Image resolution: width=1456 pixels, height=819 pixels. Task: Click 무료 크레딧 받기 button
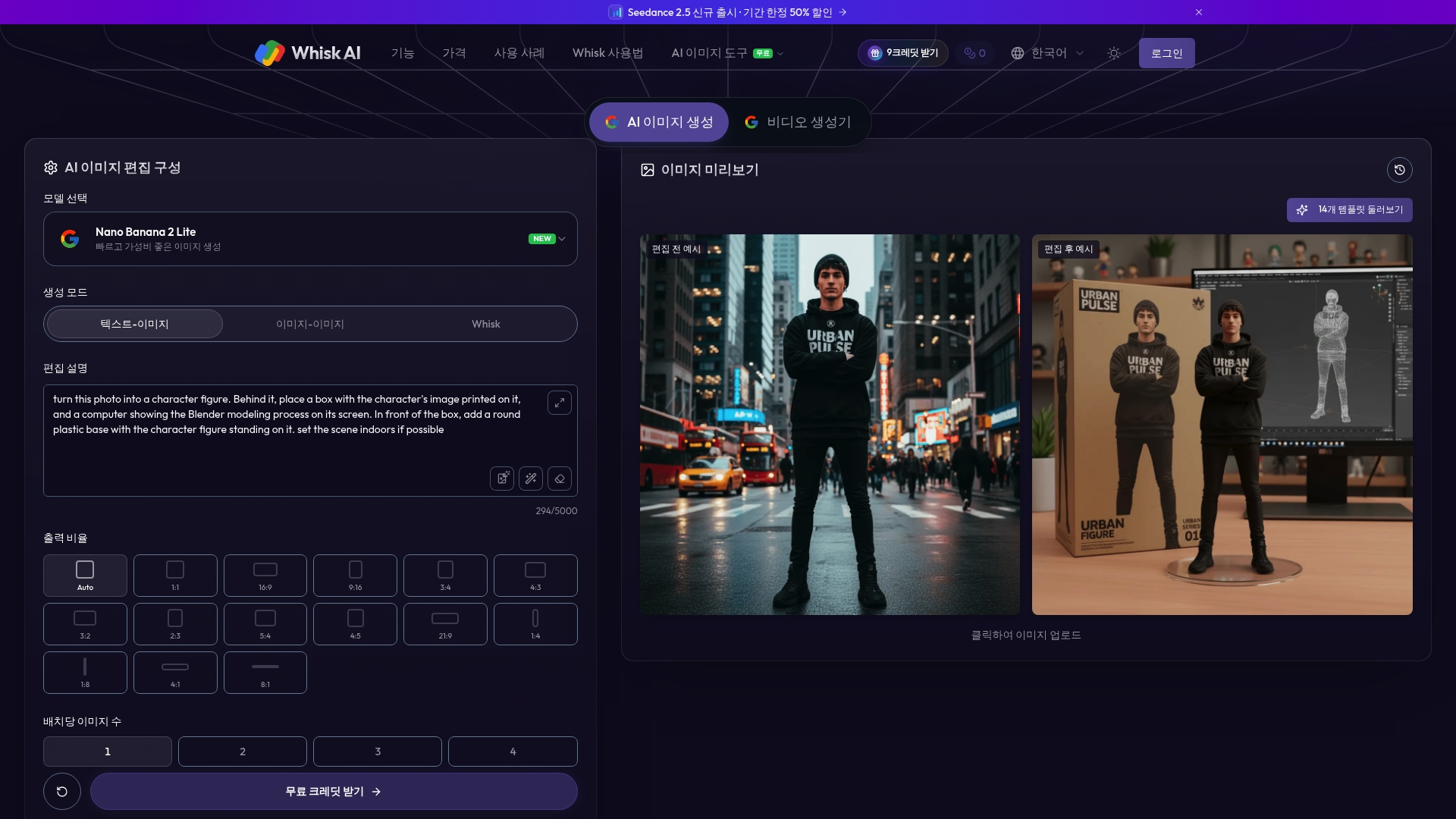[334, 792]
